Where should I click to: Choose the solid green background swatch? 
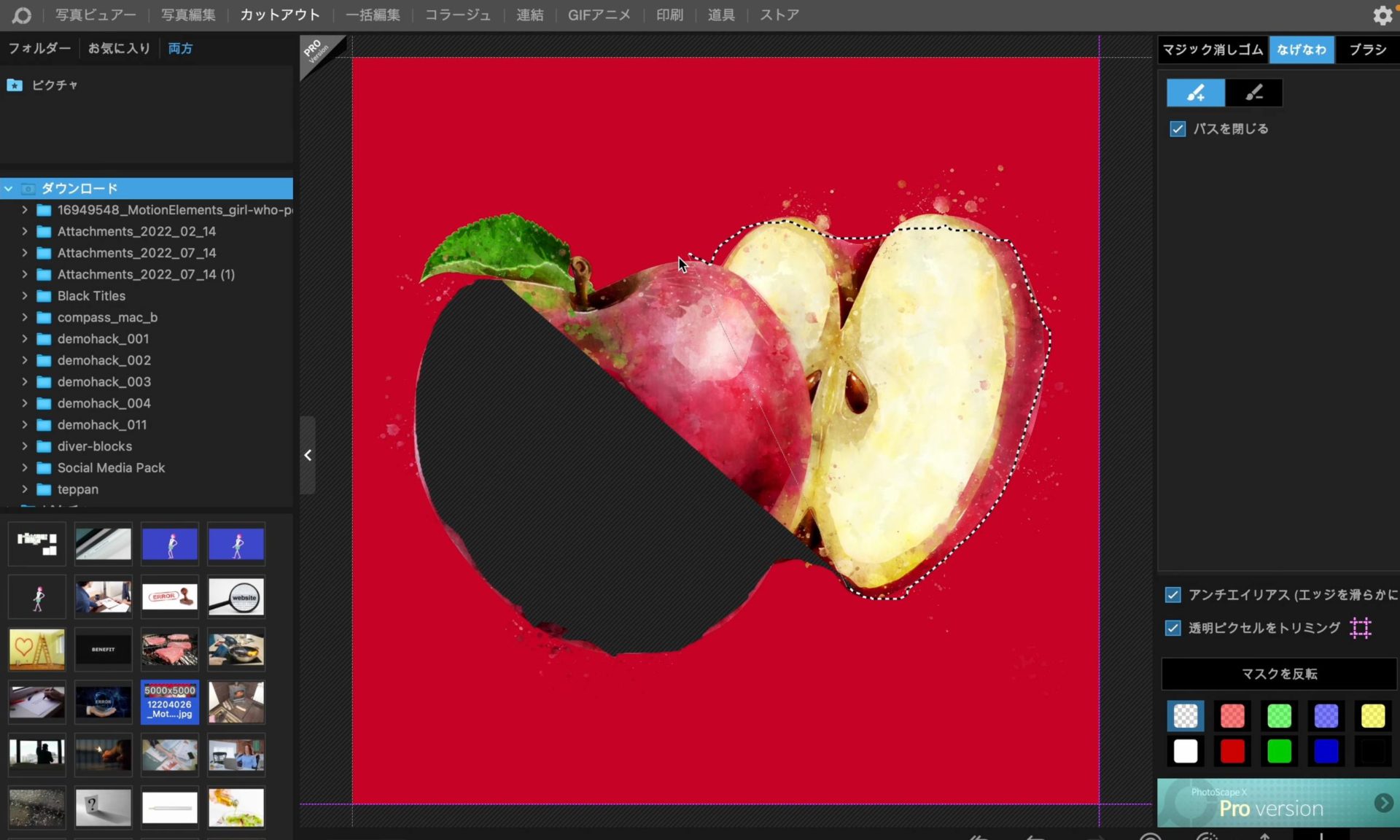(x=1279, y=751)
